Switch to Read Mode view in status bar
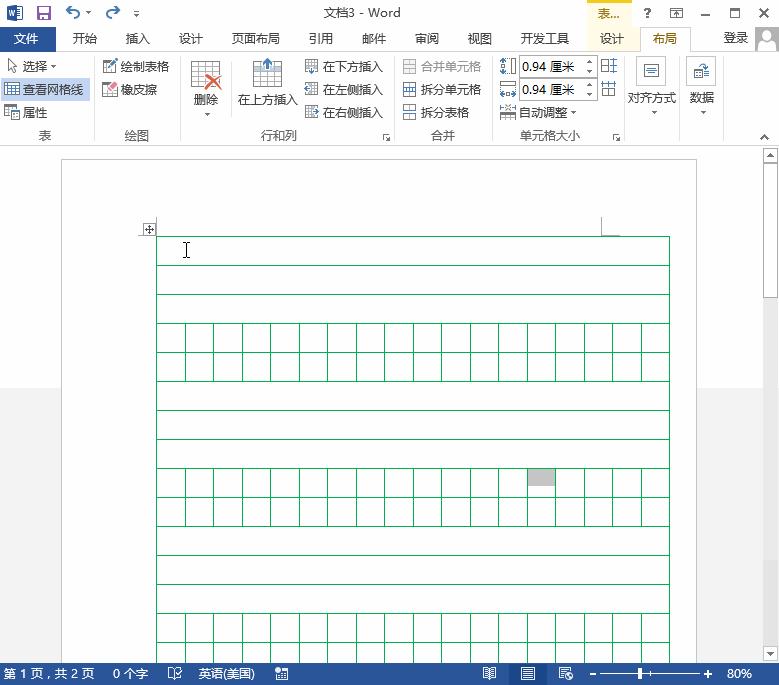This screenshot has width=779, height=685. coord(490,674)
